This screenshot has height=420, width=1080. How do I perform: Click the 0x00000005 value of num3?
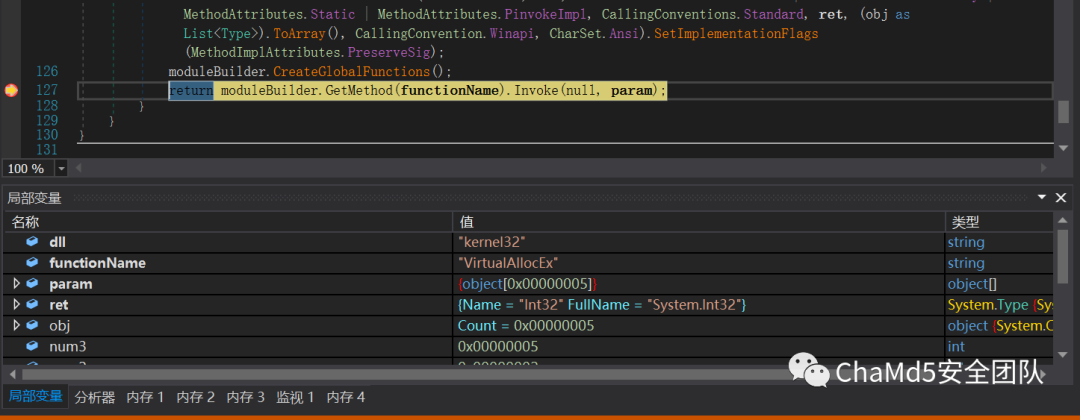coord(498,346)
